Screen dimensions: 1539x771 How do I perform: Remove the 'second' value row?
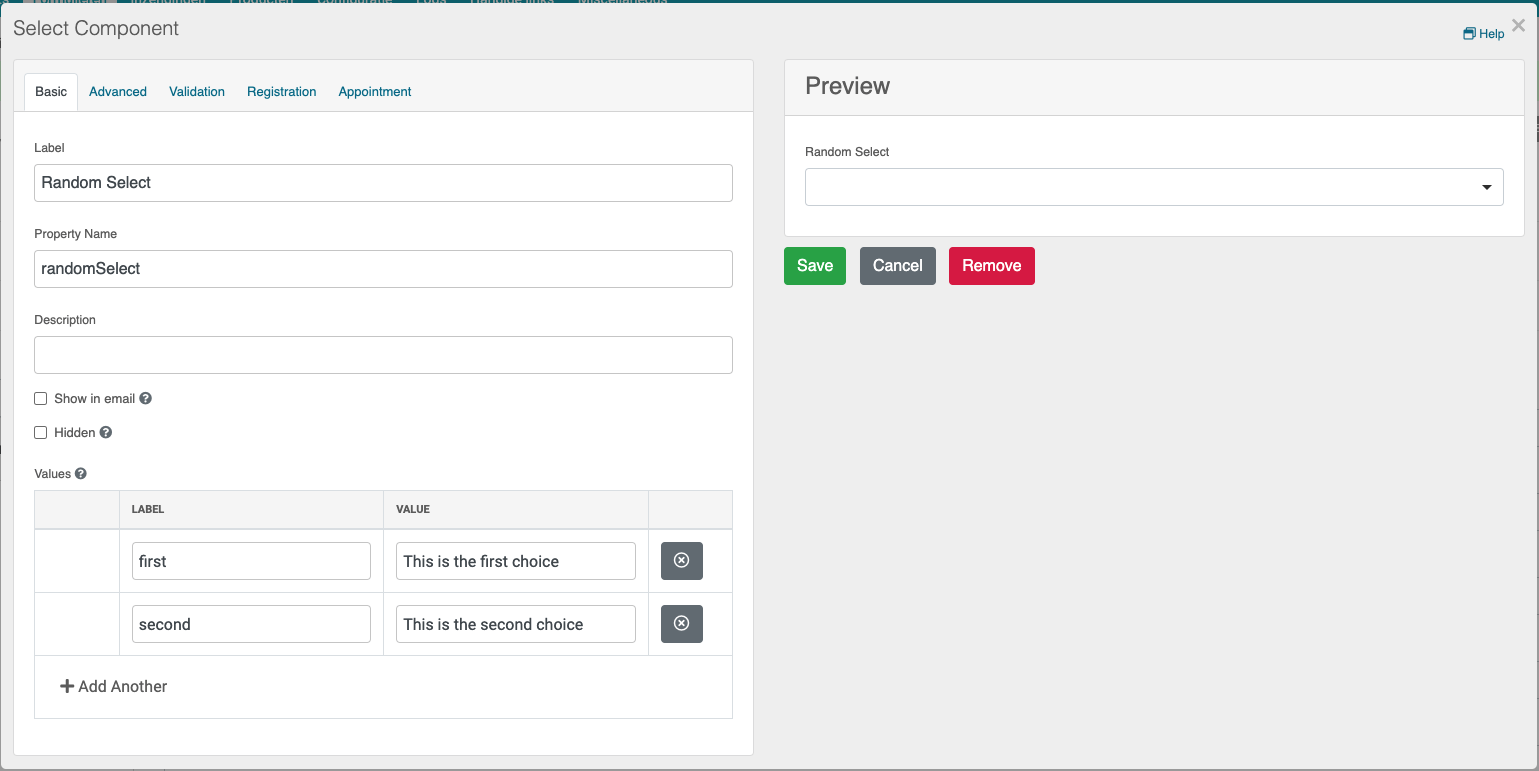(682, 624)
